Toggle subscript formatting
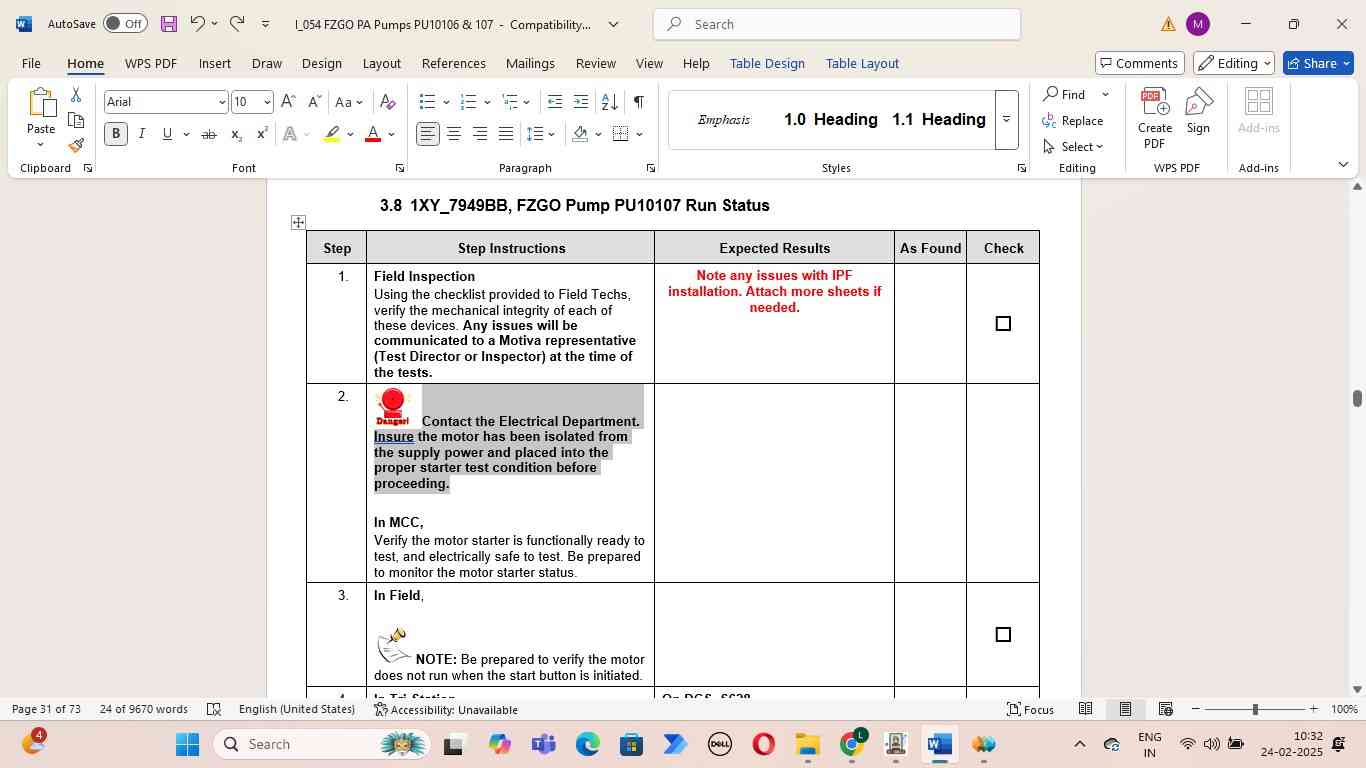Screen dimensions: 1366x768 point(236,134)
